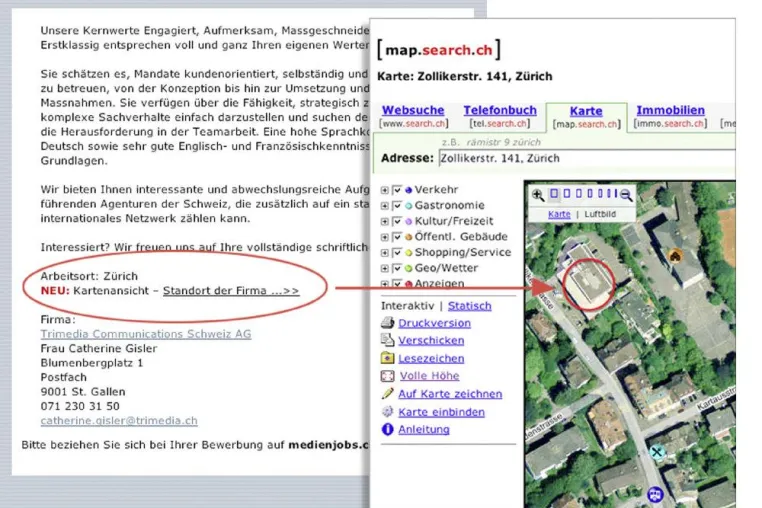Click the blue info icon for Anleitung
The width and height of the screenshot is (762, 508).
pyautogui.click(x=387, y=429)
